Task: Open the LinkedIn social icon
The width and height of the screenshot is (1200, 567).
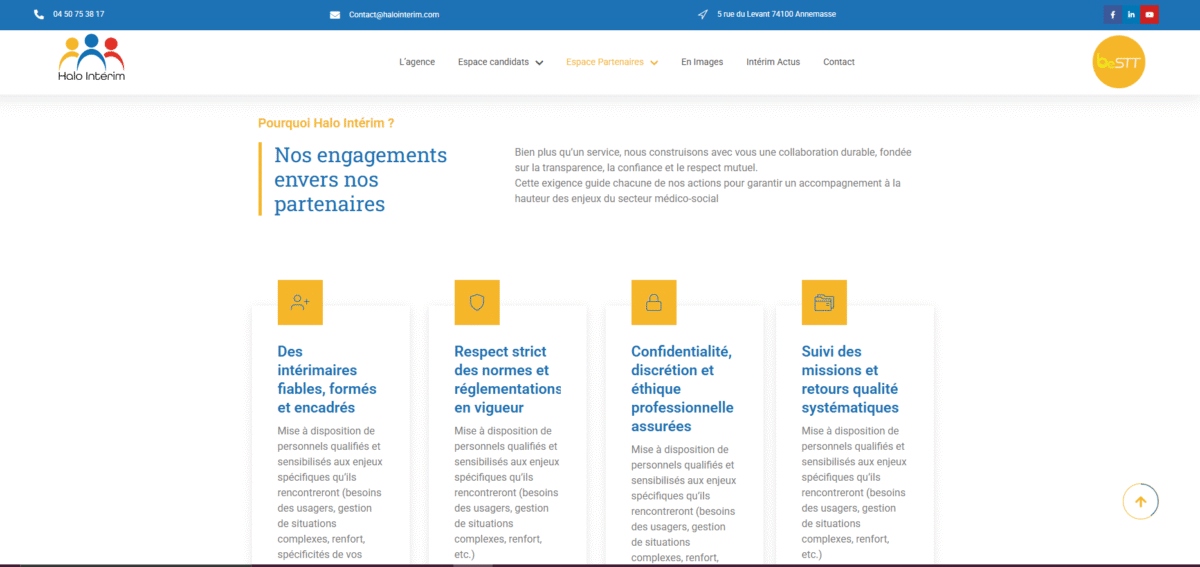Action: tap(1131, 14)
